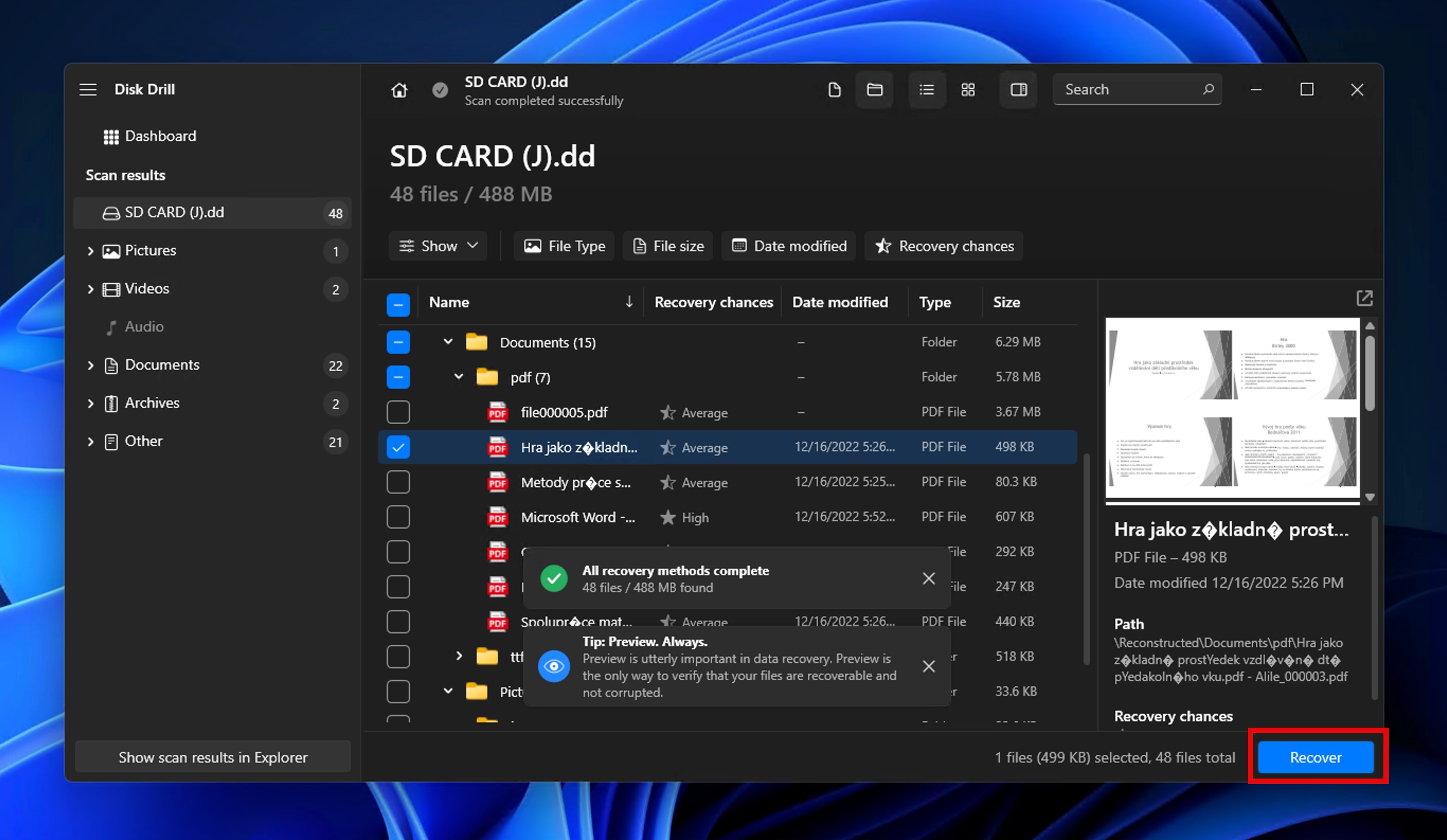Select Documents category in scan results

click(162, 364)
